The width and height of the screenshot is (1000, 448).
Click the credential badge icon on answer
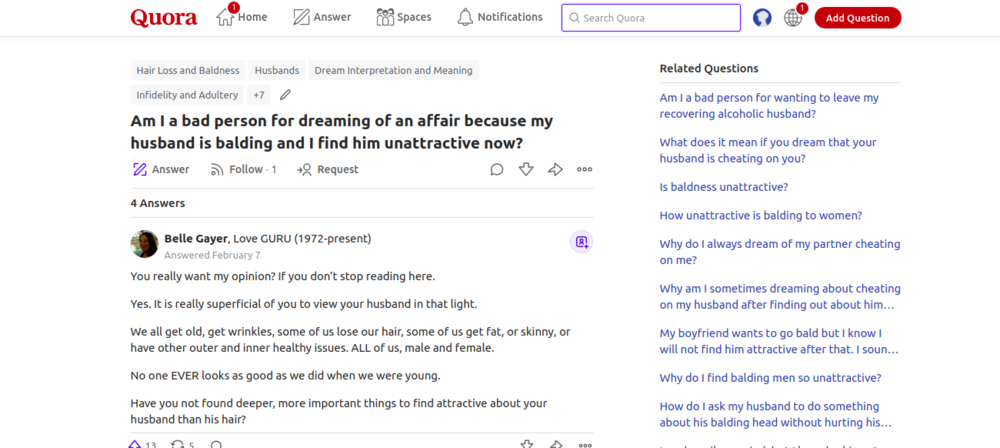click(581, 241)
